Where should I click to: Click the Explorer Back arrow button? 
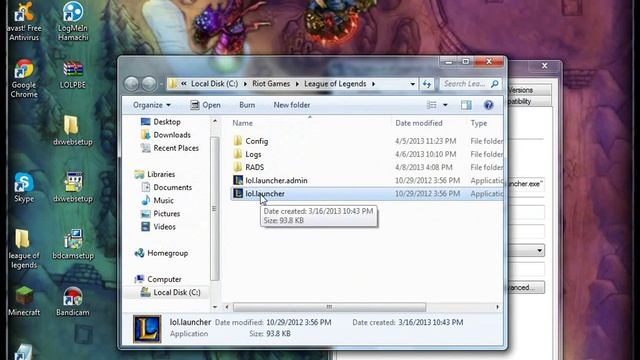(131, 84)
